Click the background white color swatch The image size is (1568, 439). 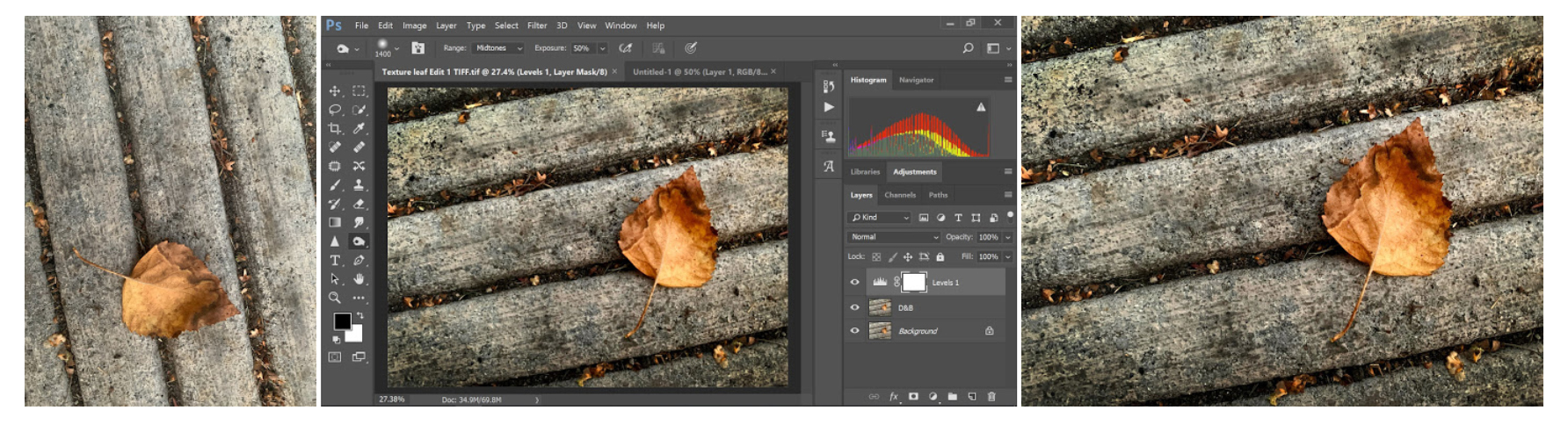[x=356, y=335]
